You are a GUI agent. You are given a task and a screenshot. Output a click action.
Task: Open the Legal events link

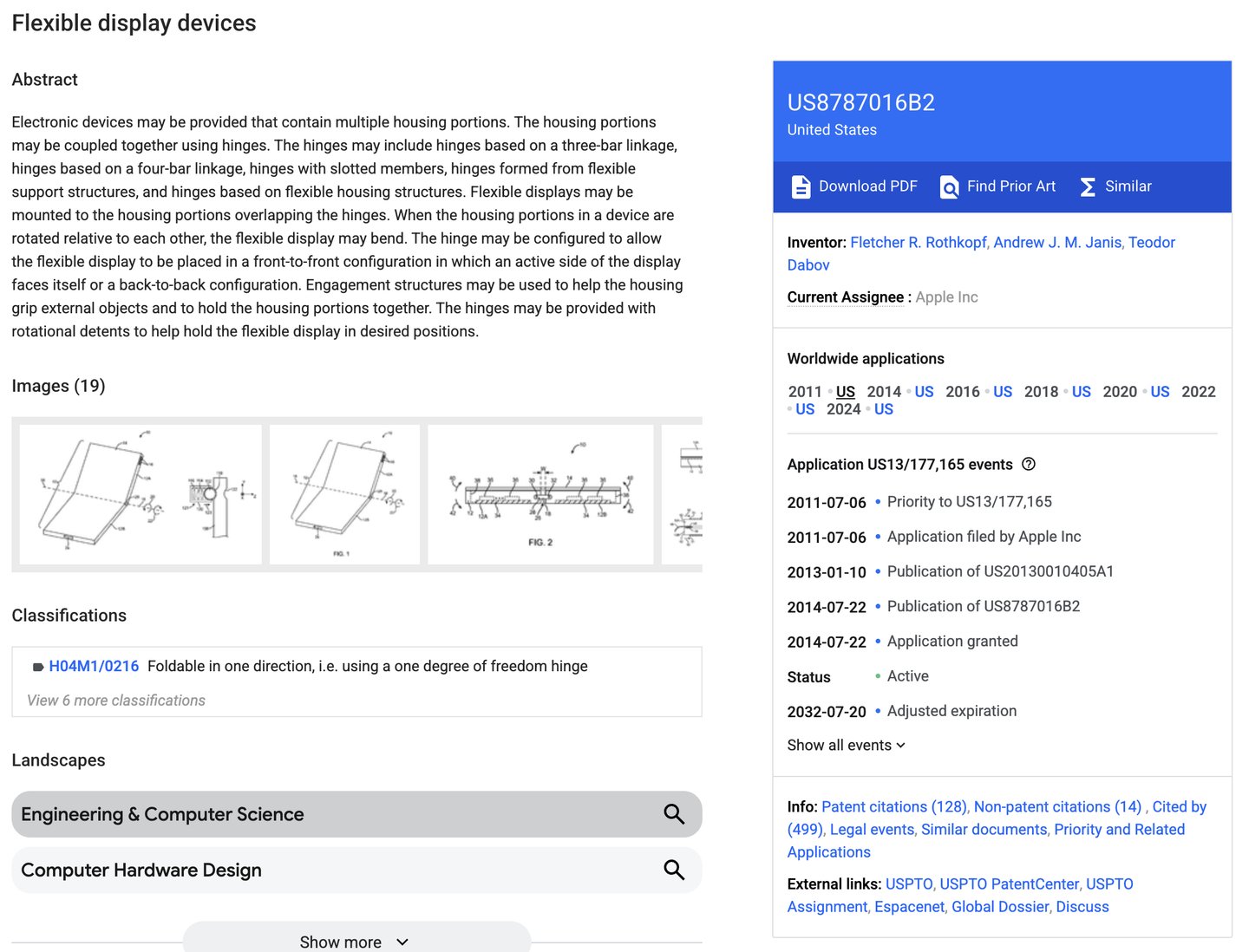point(872,829)
